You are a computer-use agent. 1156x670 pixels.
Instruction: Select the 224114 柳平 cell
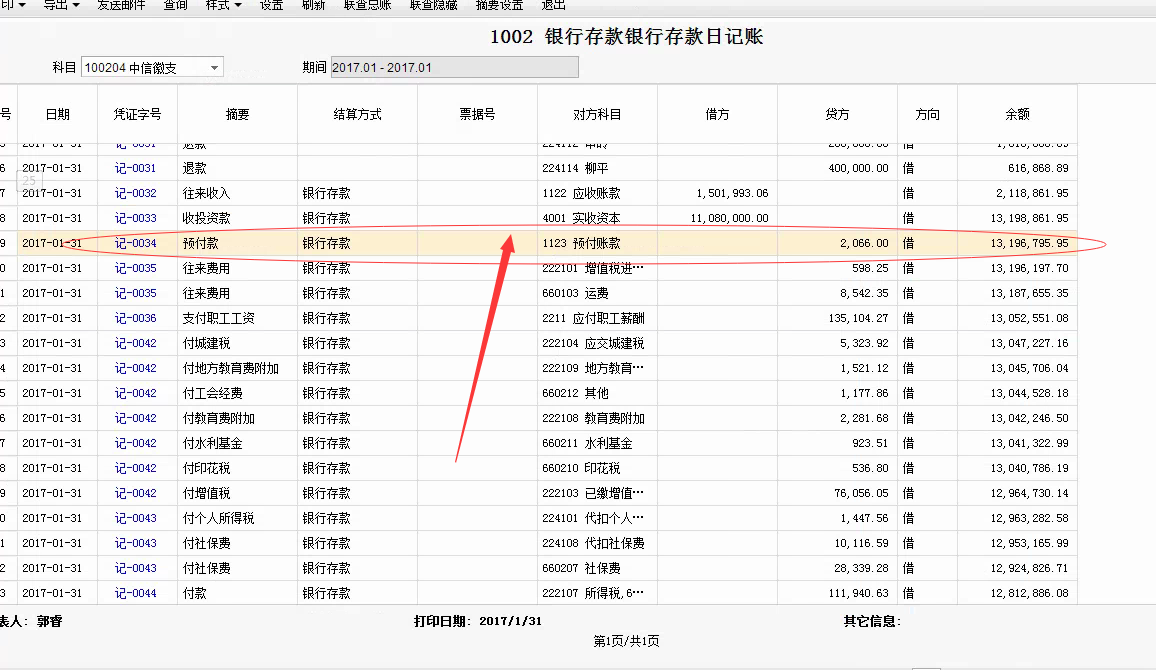pos(597,168)
